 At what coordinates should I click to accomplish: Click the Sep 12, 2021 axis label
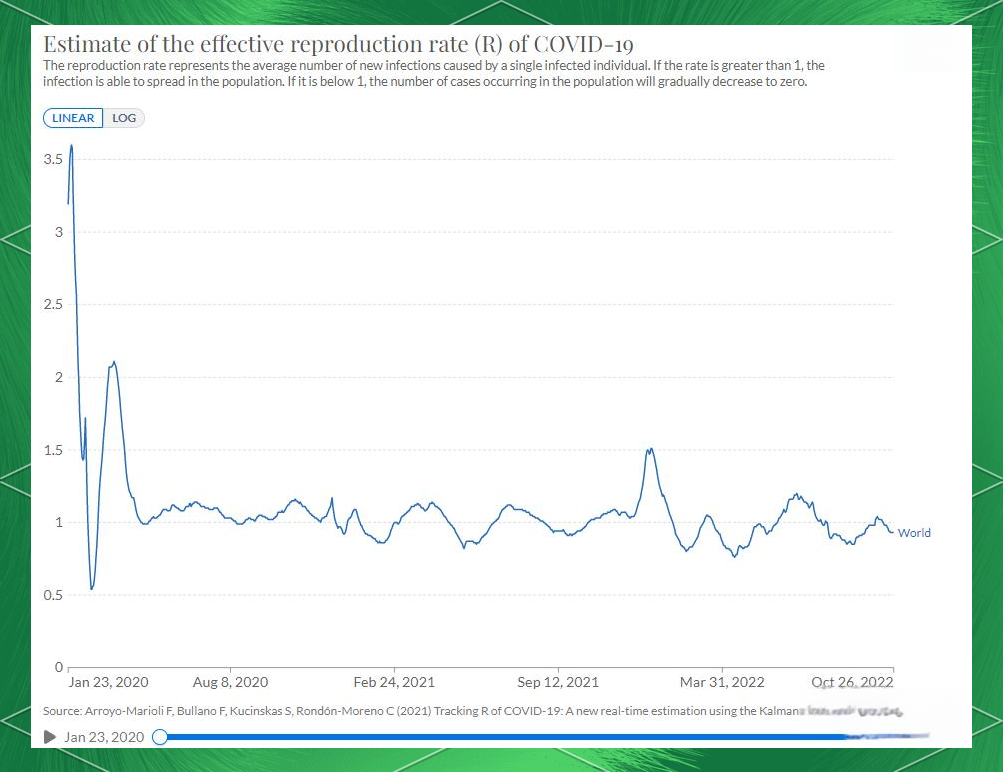click(558, 682)
